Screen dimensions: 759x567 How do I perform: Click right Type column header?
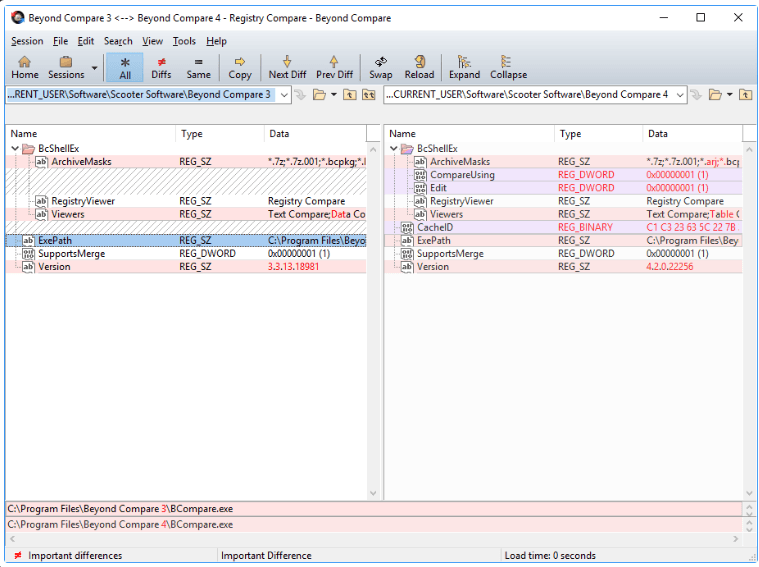599,134
